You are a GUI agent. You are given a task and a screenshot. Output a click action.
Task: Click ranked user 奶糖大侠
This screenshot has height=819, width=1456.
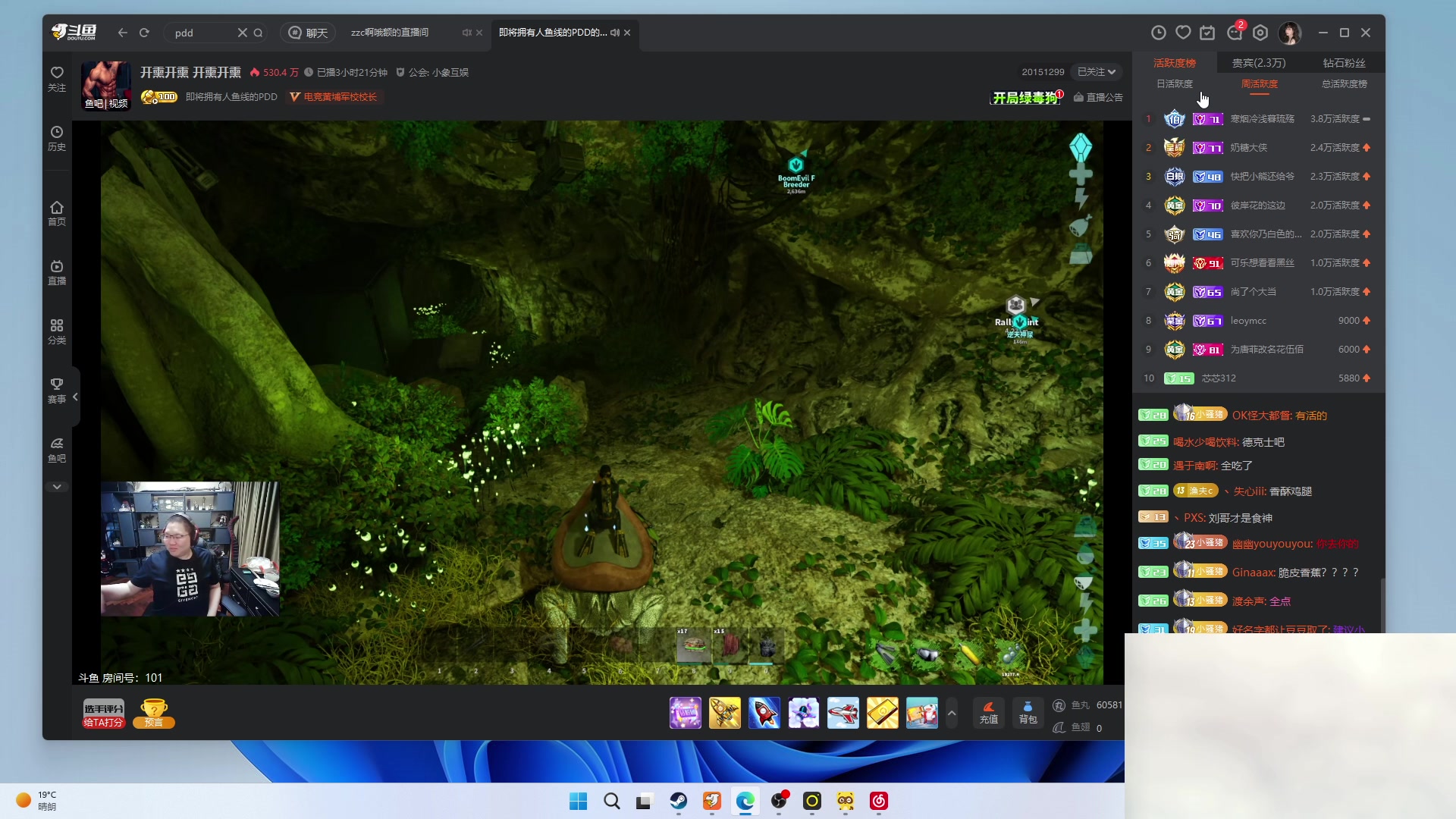coord(1249,148)
